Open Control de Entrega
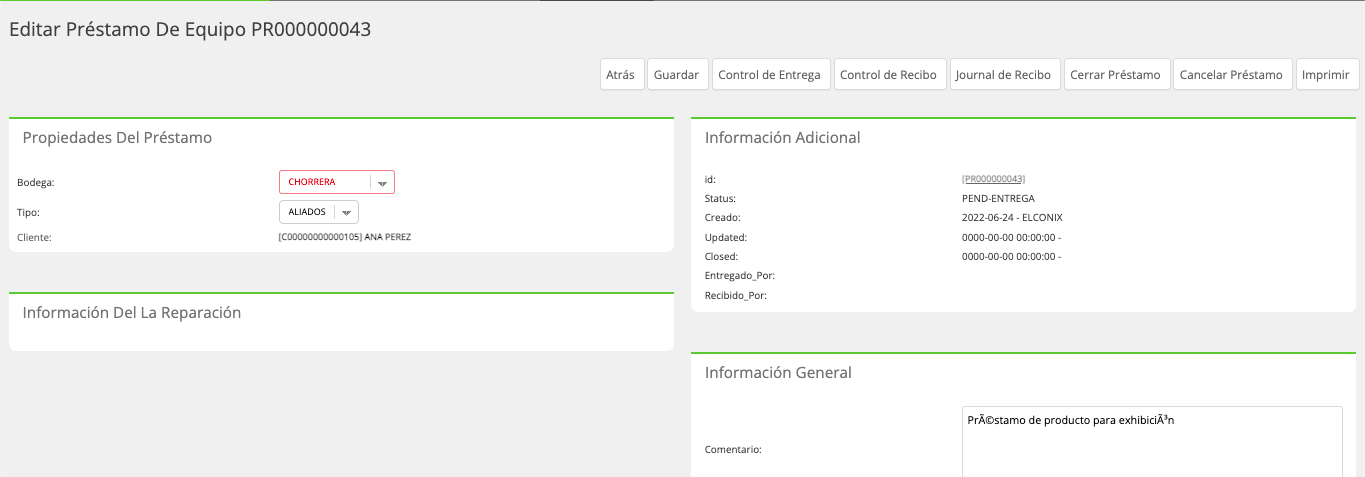Image resolution: width=1365 pixels, height=477 pixels. pos(770,75)
